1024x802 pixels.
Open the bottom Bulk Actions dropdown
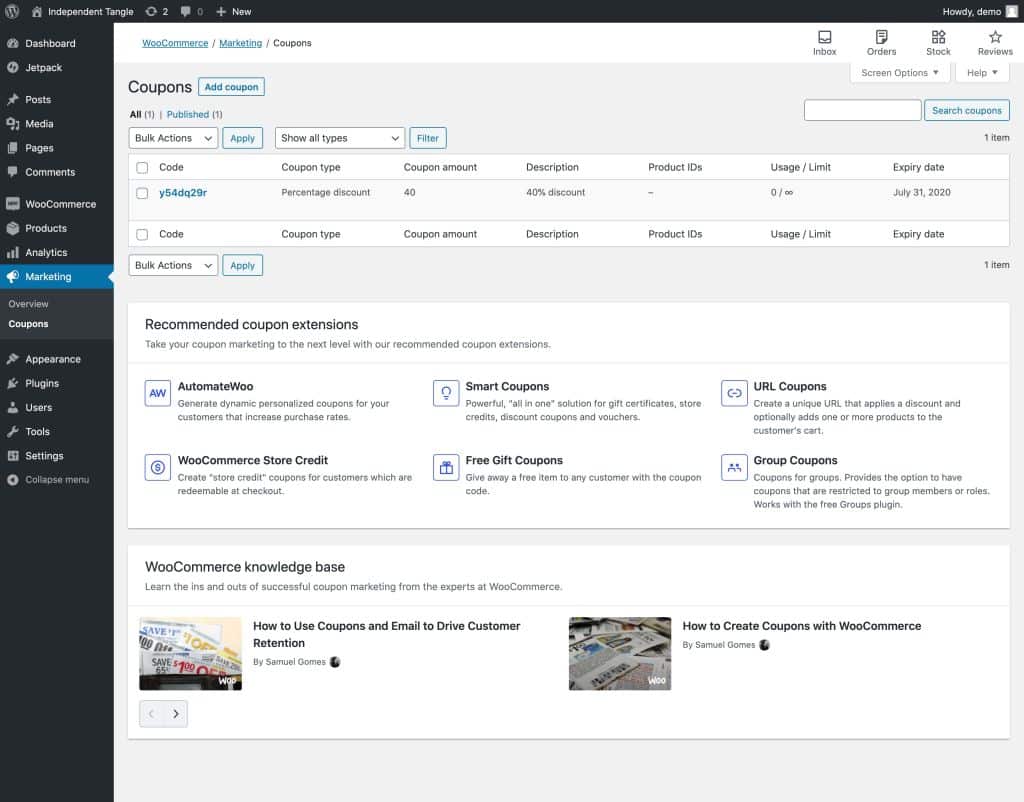point(173,265)
